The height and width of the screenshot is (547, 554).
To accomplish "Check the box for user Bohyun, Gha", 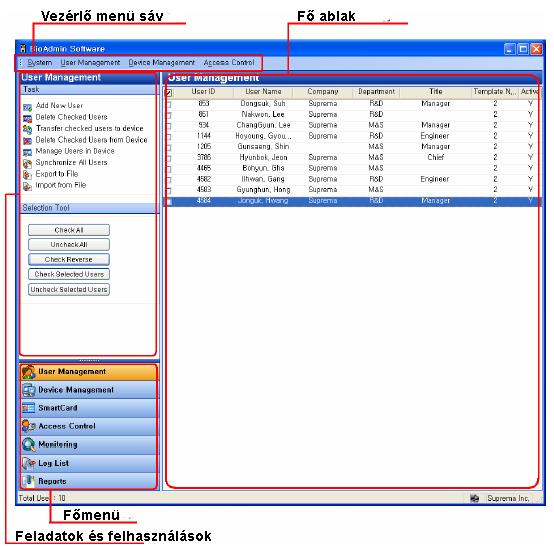I will [169, 169].
